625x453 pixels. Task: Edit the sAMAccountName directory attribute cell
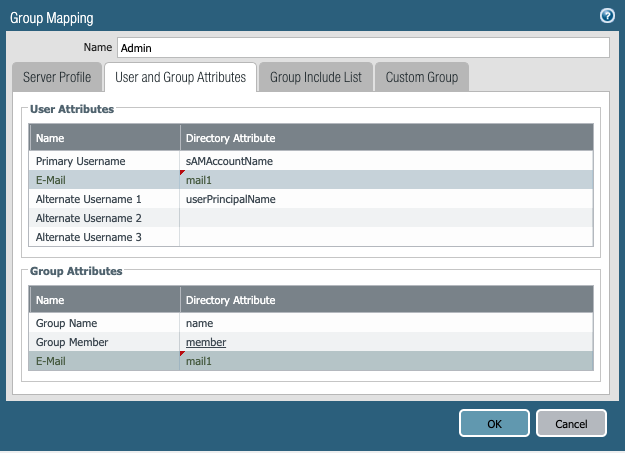pos(386,161)
